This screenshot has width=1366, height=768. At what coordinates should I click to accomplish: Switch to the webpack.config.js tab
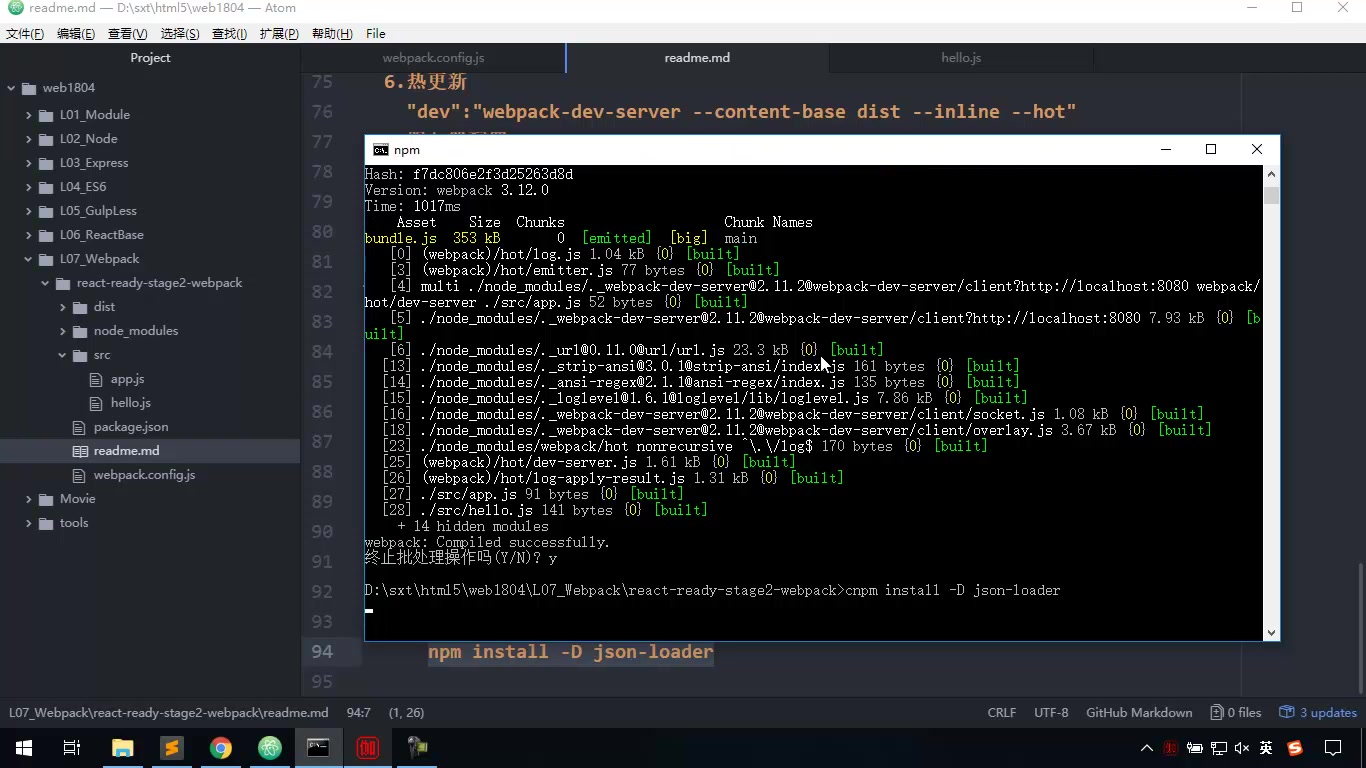point(433,58)
